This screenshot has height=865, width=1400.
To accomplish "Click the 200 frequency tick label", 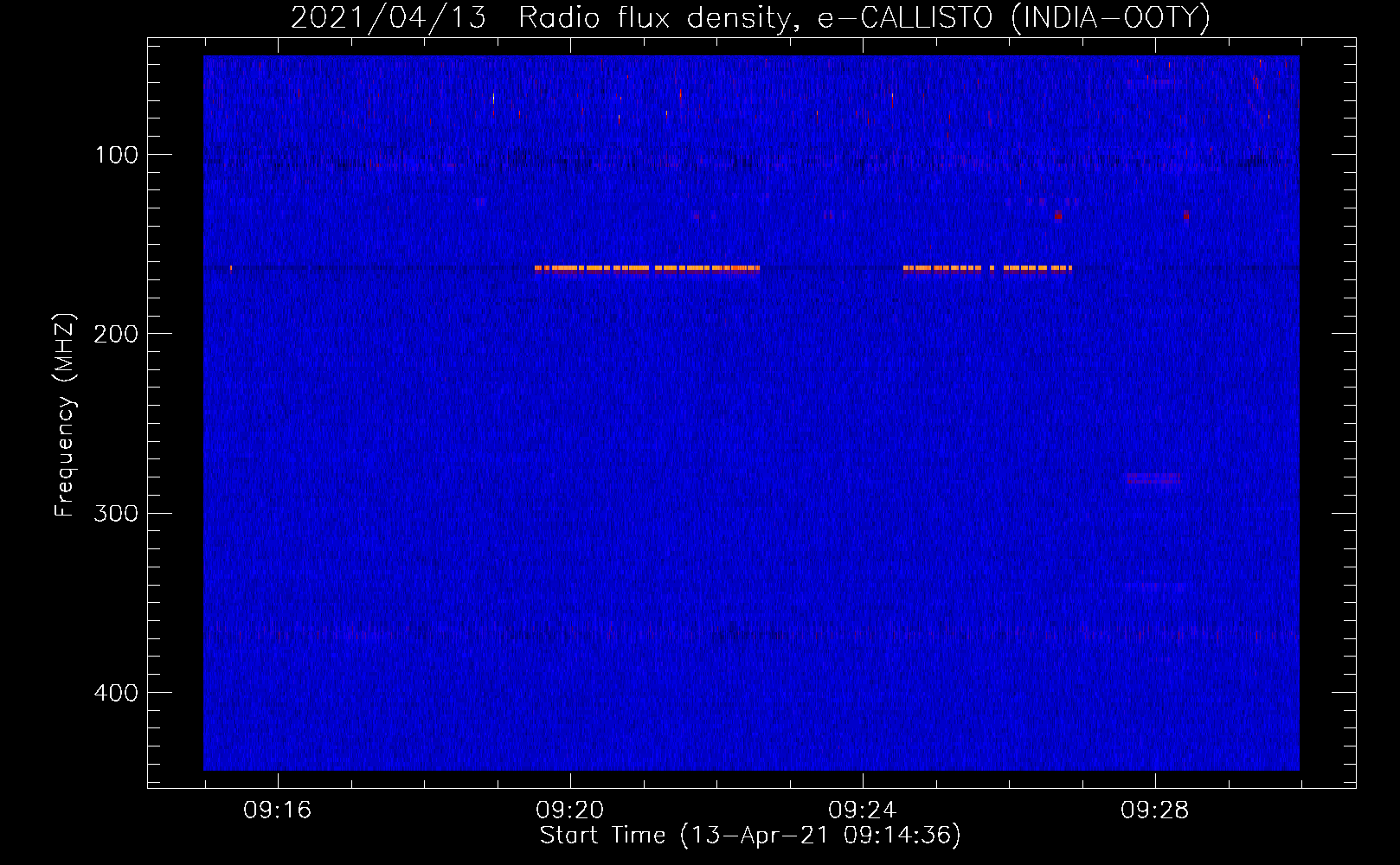I will click(x=116, y=334).
